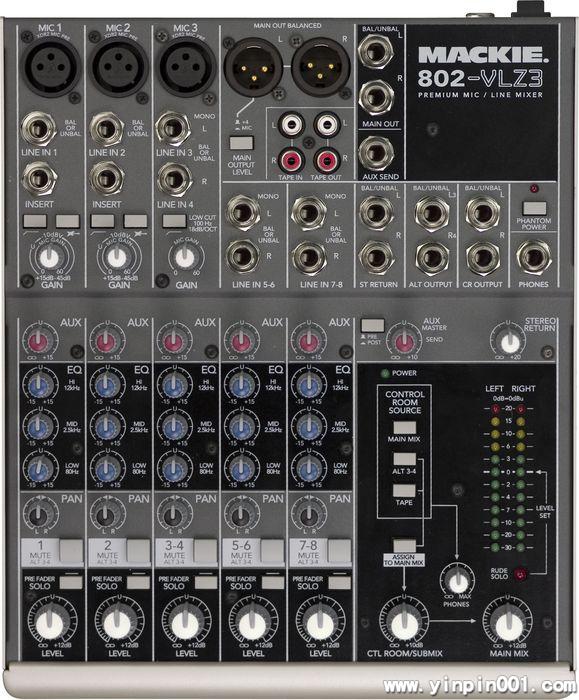Screen dimensions: 579x700
Task: Click the RUDE SOLO indicator light
Action: tap(520, 574)
